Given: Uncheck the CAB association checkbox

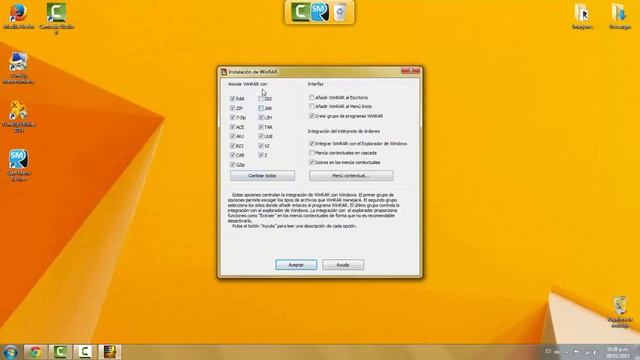Looking at the screenshot, I should (x=233, y=155).
